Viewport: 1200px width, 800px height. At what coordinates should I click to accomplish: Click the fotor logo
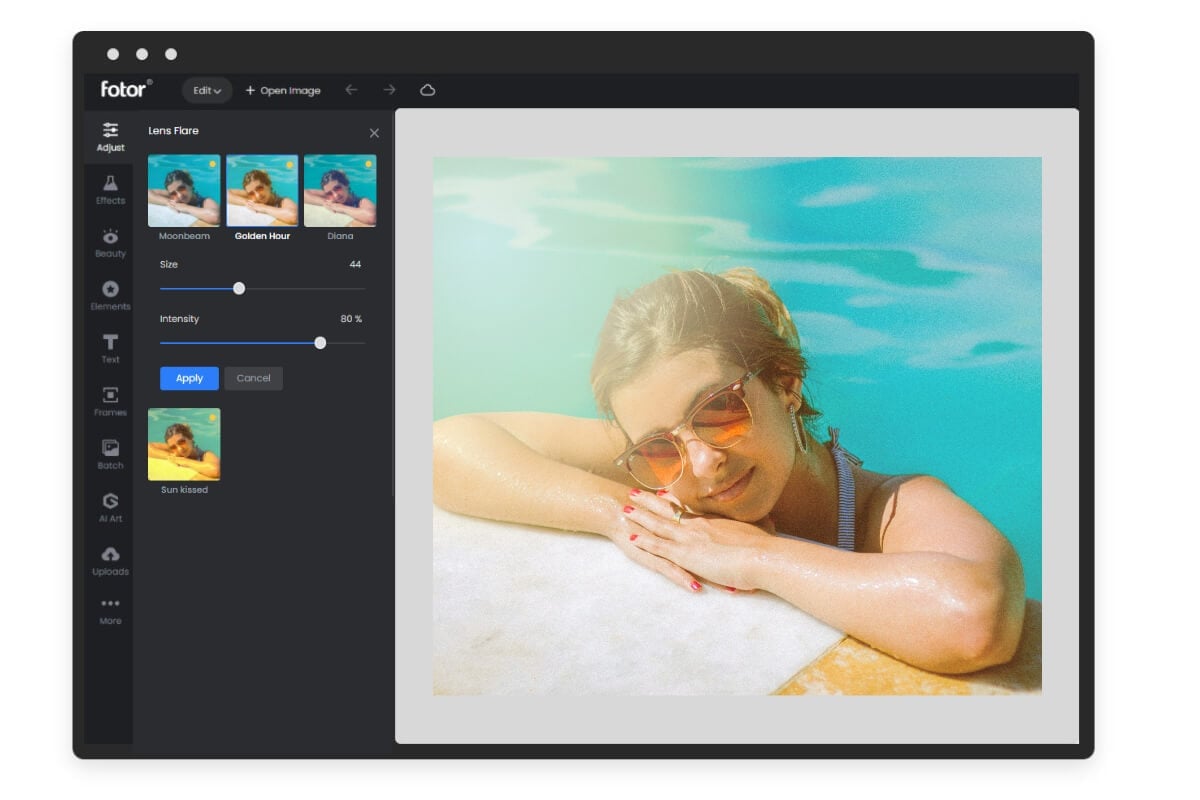[124, 89]
